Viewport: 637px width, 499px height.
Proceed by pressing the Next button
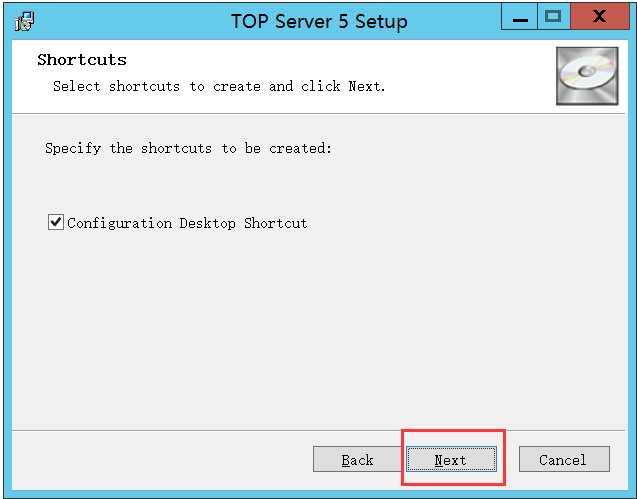point(450,460)
